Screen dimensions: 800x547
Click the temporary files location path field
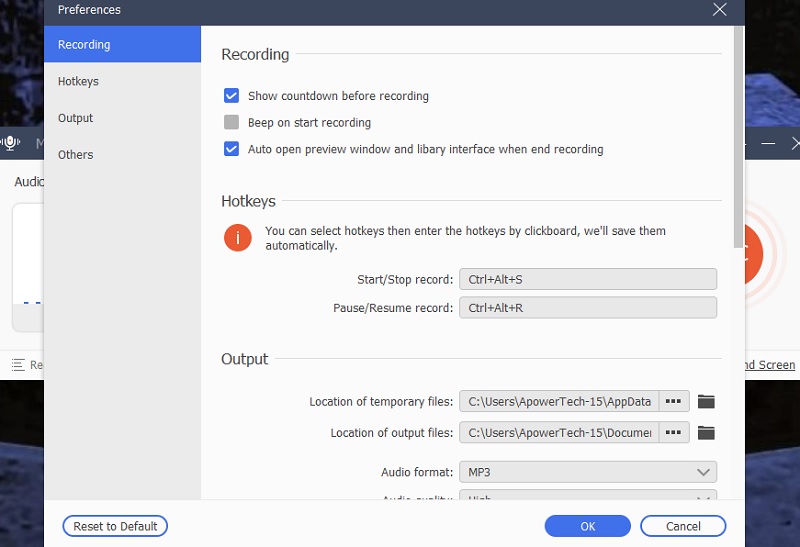click(559, 402)
